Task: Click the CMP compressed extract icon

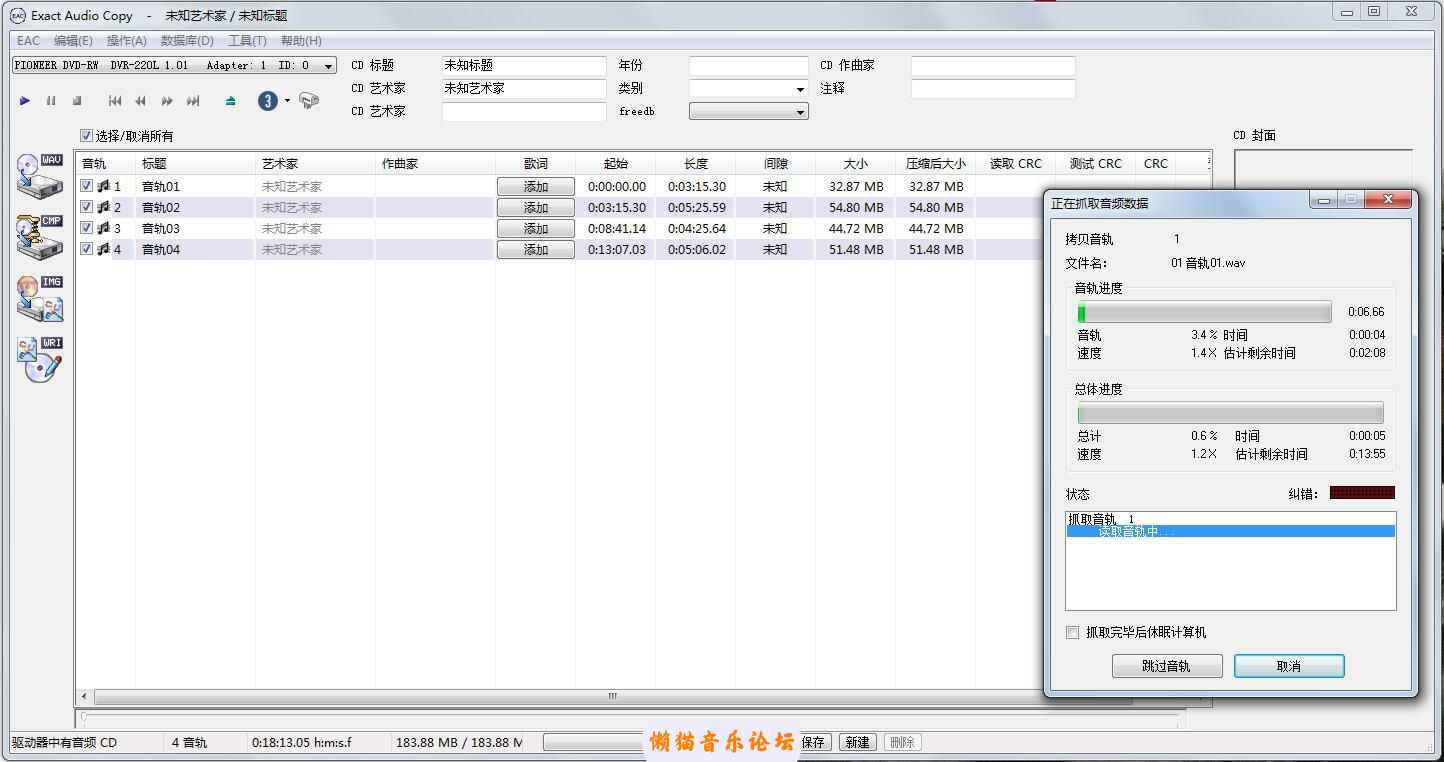Action: (x=40, y=237)
